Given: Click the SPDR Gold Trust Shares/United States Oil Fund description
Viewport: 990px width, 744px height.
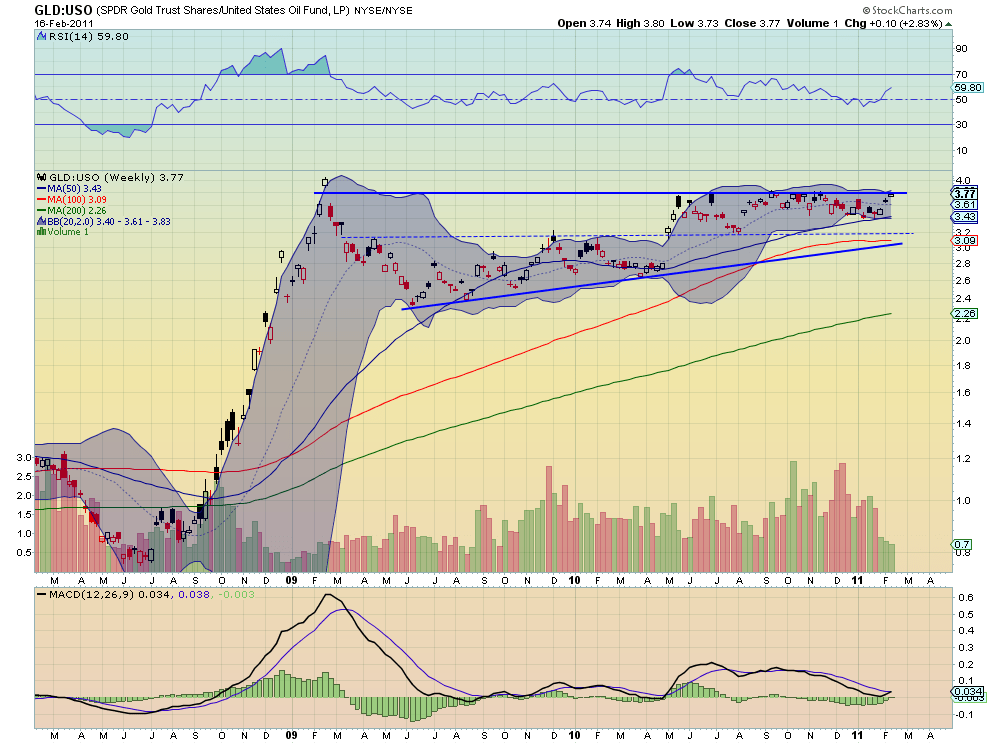Looking at the screenshot, I should click(222, 11).
